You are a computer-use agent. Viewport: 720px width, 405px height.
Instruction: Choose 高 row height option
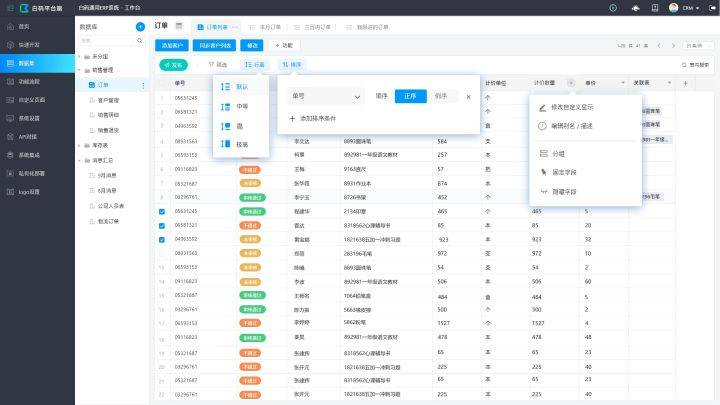pyautogui.click(x=241, y=126)
